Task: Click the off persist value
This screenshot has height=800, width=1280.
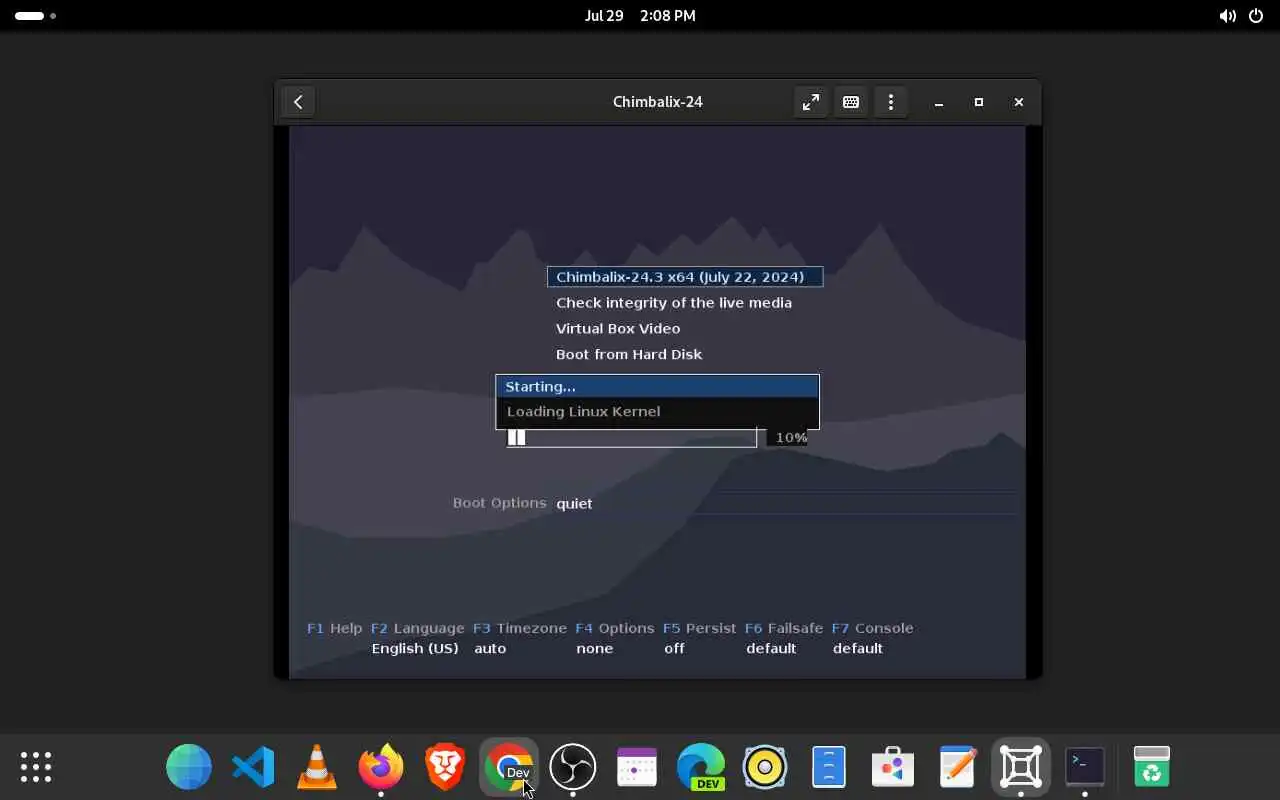Action: point(675,648)
